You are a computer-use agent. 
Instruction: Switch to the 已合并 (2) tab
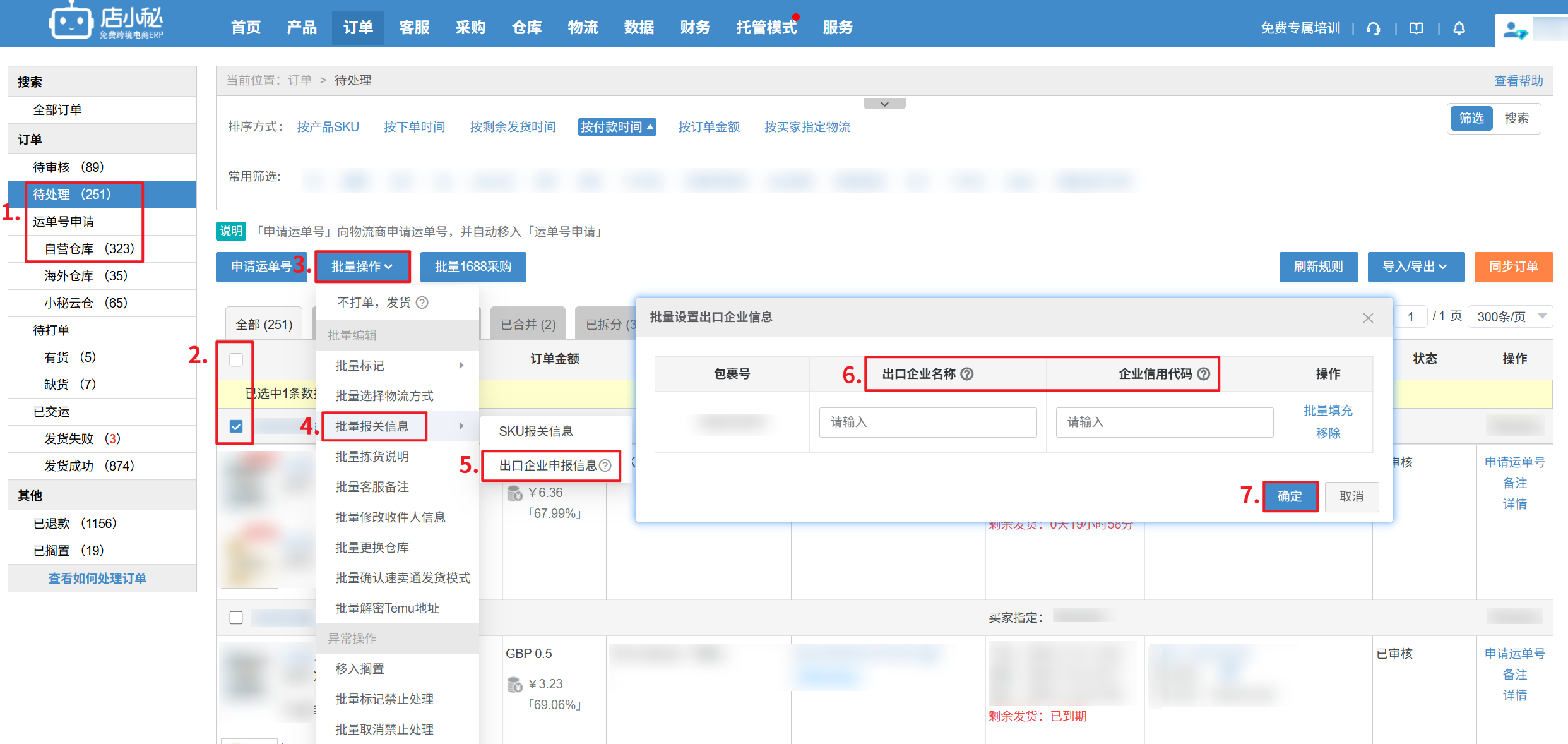pos(528,324)
